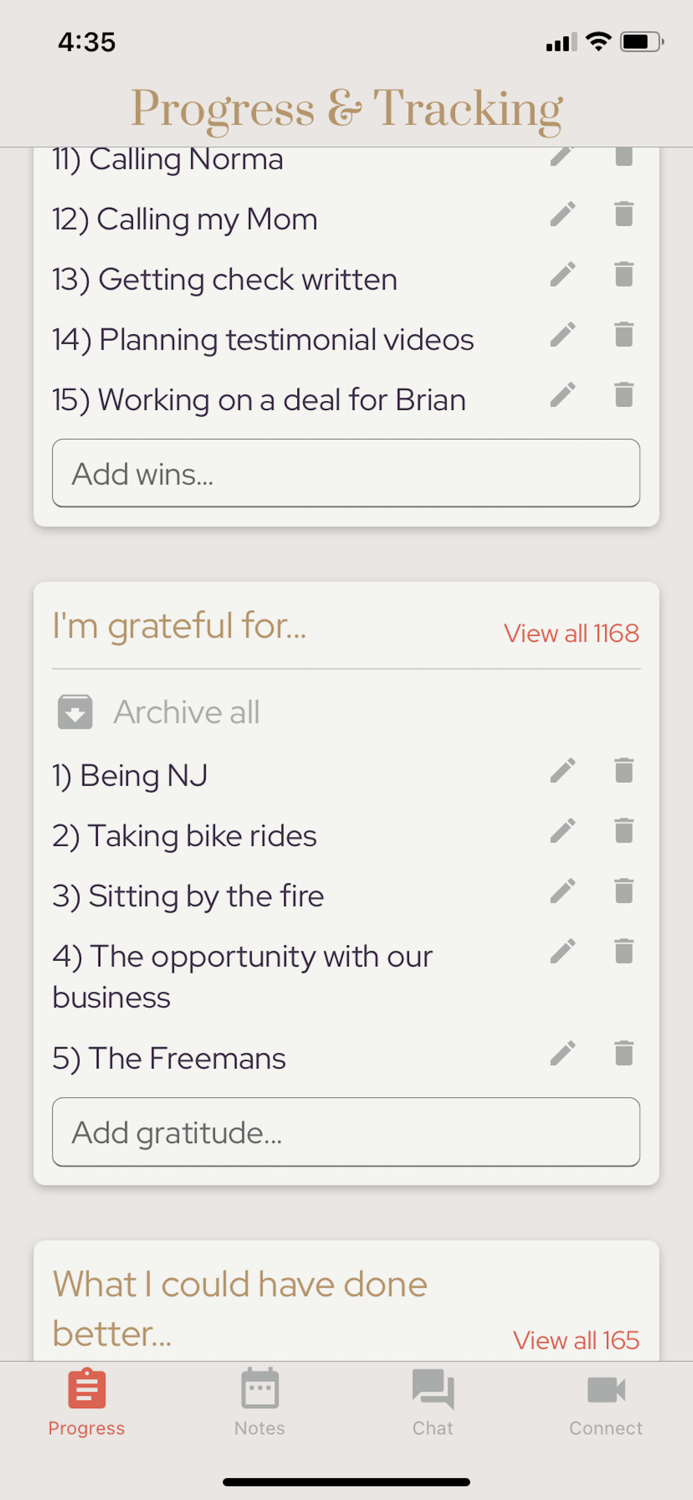The image size is (693, 1500).
Task: Edit the 'Being NJ' gratitude
Action: 563,770
